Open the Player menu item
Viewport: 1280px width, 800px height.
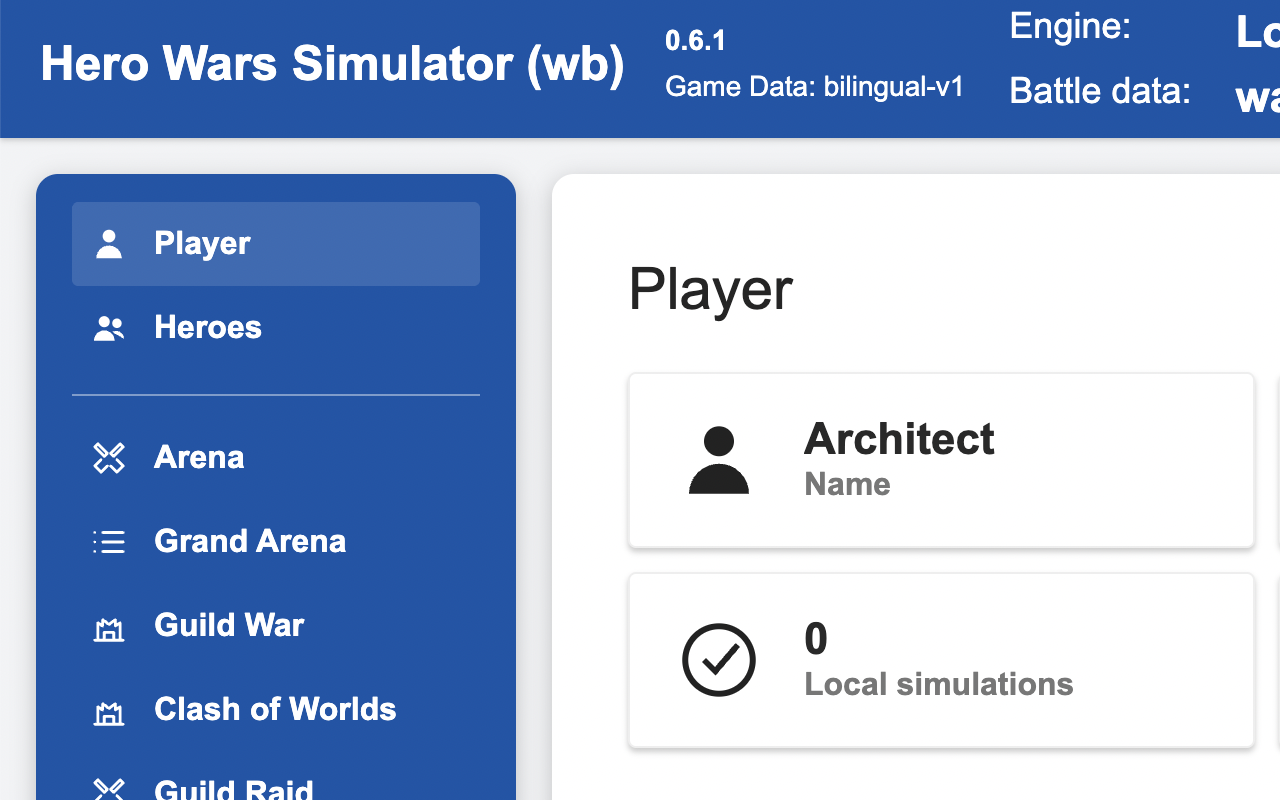click(x=276, y=244)
